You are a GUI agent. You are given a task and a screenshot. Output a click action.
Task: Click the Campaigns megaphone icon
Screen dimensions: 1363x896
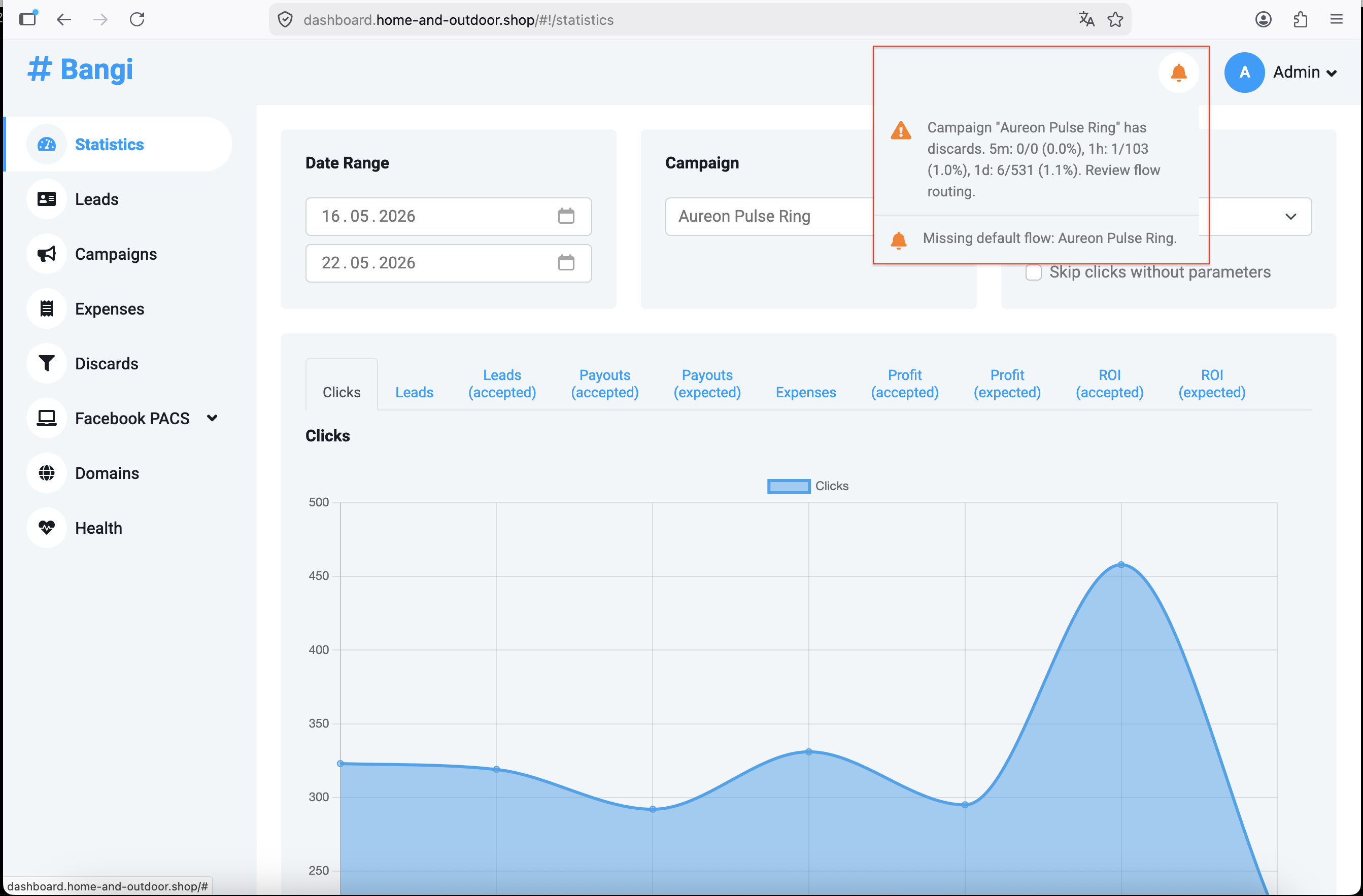tap(46, 254)
